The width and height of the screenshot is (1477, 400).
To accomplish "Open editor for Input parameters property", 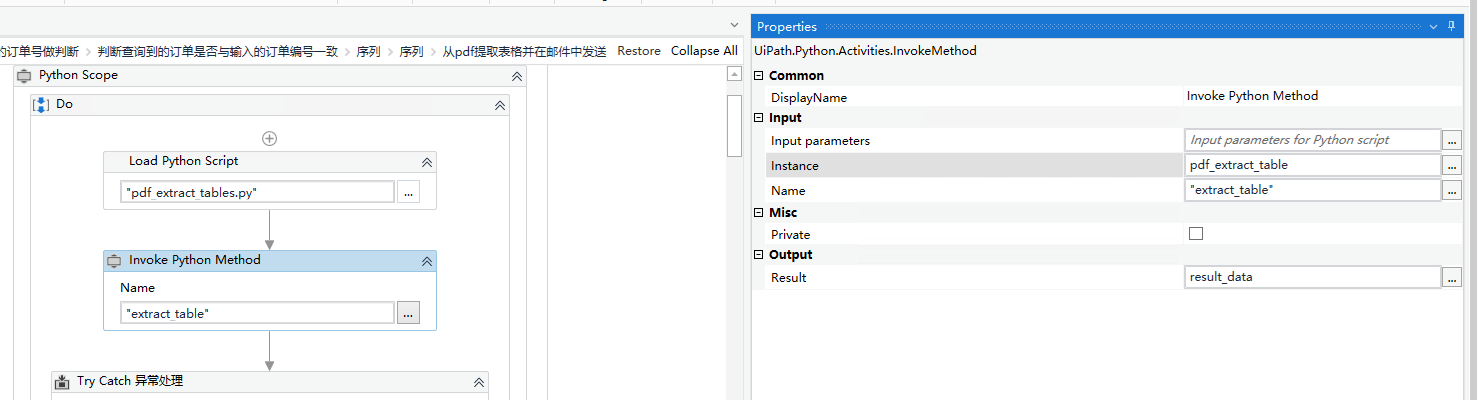I will tap(1452, 141).
